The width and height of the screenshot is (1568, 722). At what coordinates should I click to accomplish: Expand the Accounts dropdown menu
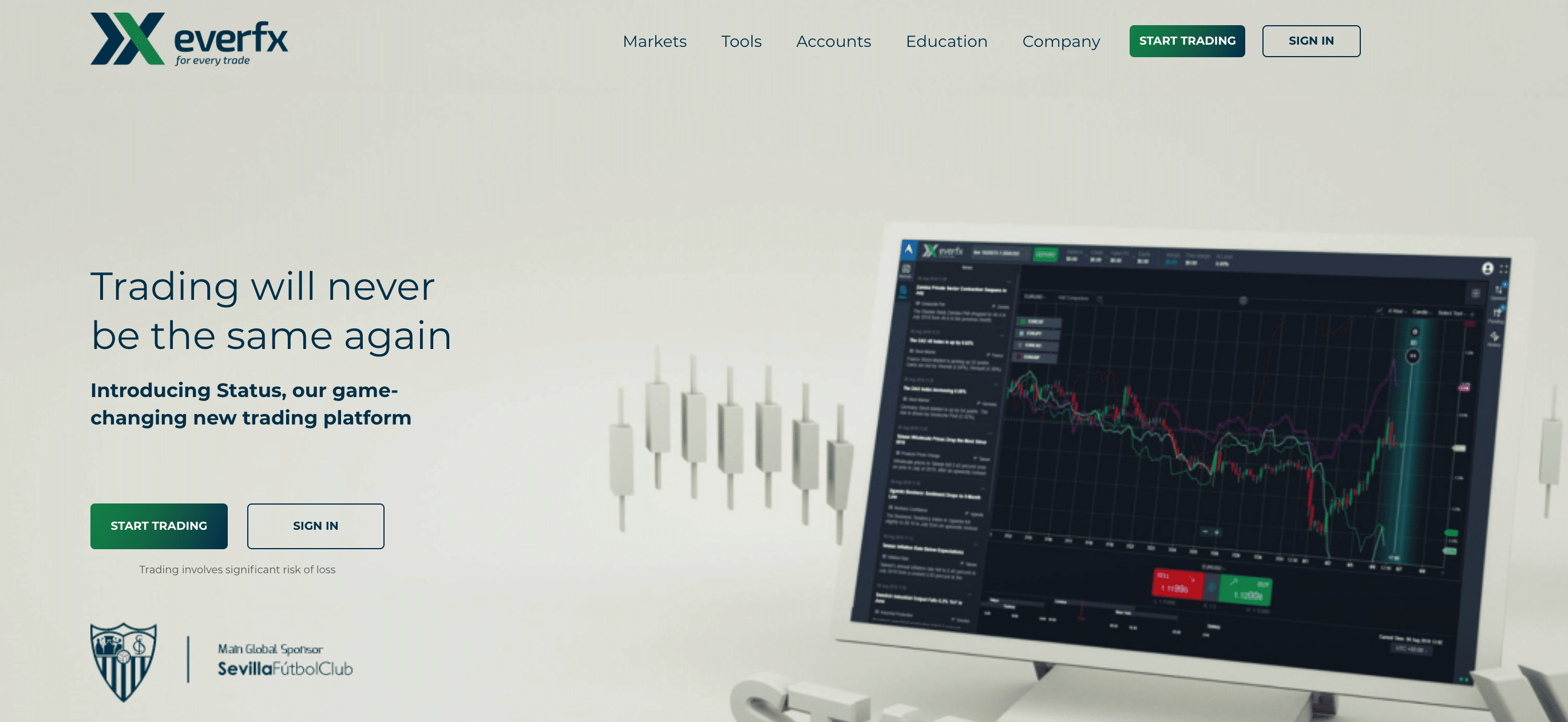tap(833, 41)
